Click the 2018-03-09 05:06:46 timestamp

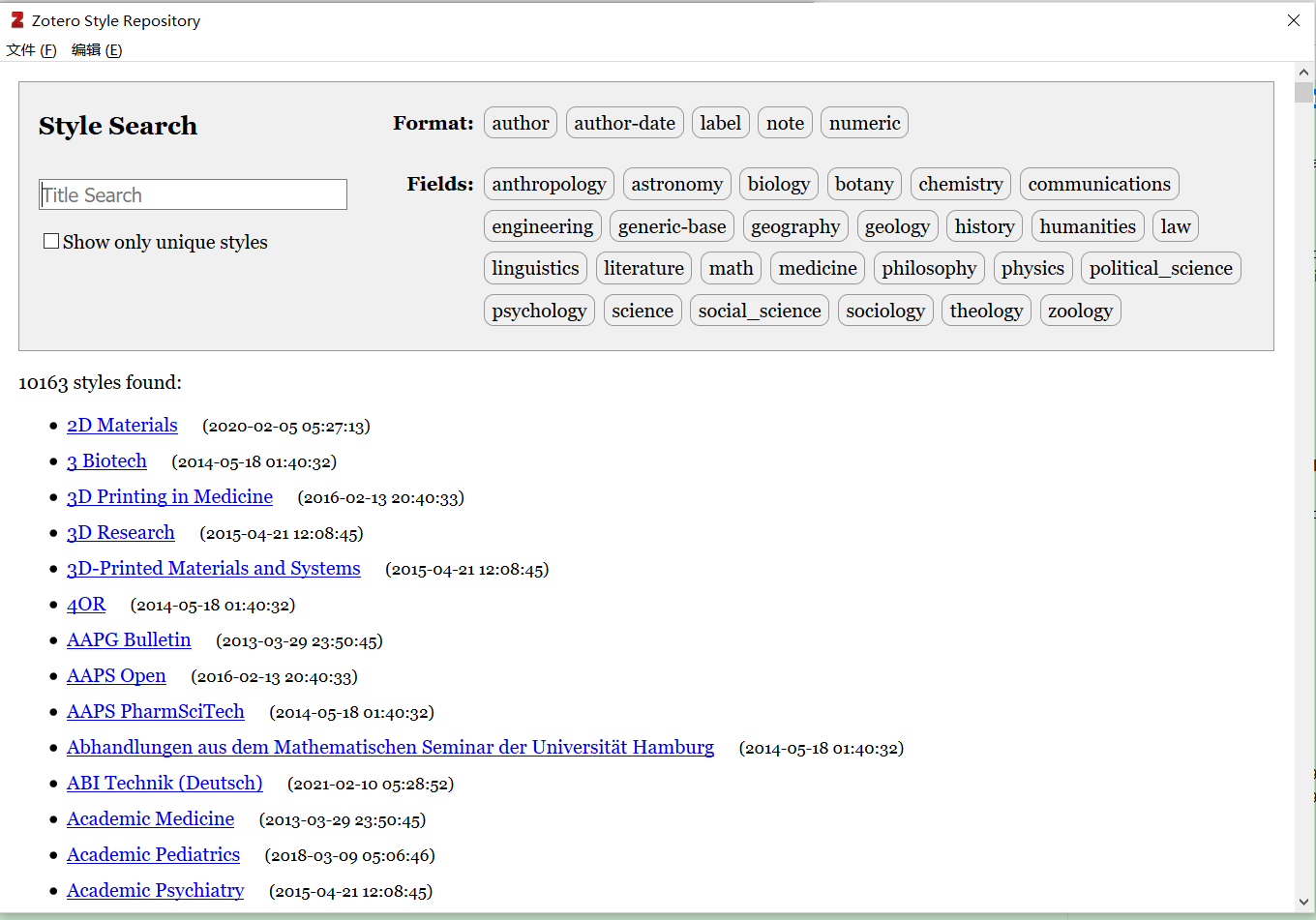point(350,856)
